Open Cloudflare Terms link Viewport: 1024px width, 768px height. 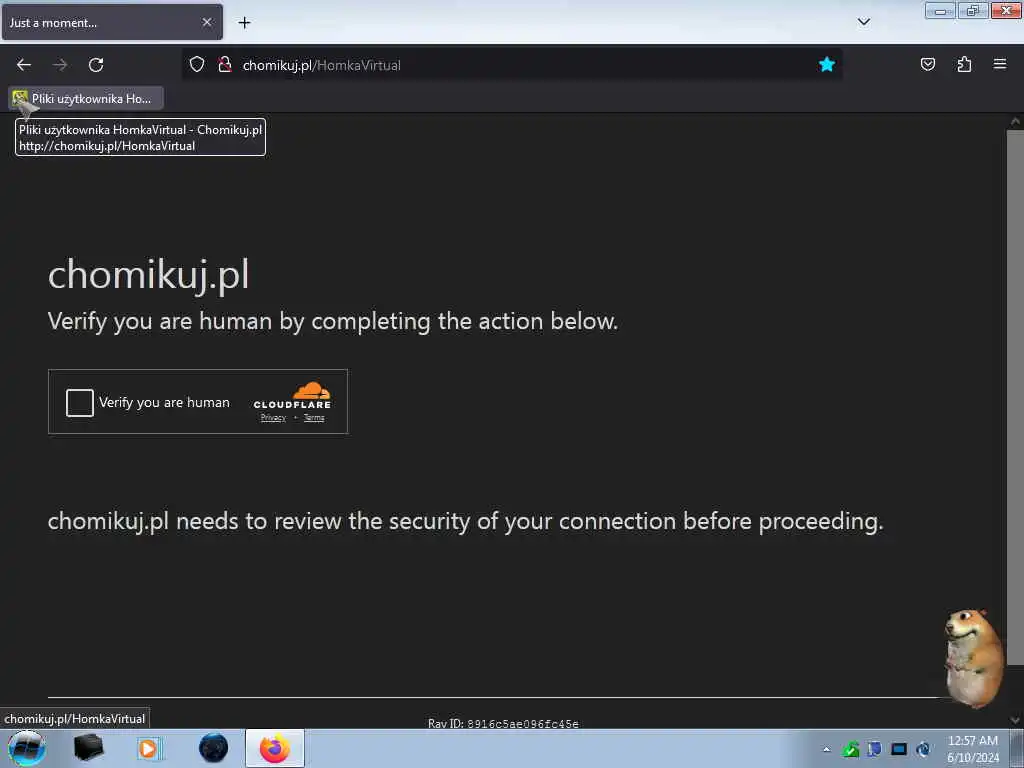pyautogui.click(x=314, y=418)
